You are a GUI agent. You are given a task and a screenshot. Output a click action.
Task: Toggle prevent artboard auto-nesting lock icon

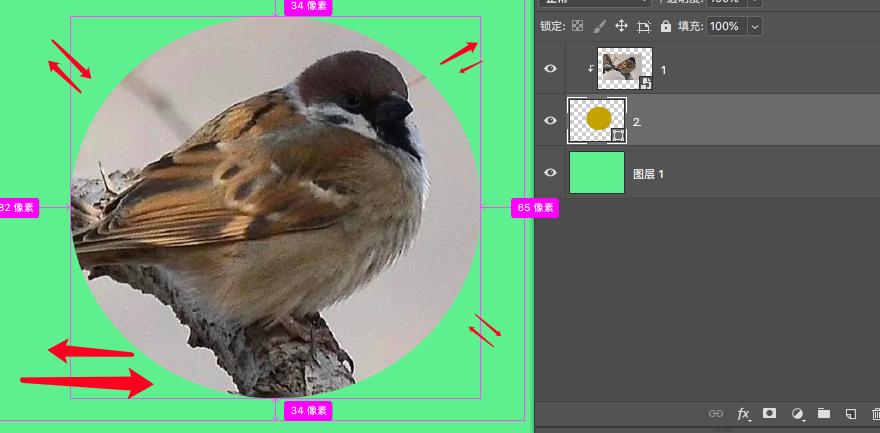[x=644, y=26]
